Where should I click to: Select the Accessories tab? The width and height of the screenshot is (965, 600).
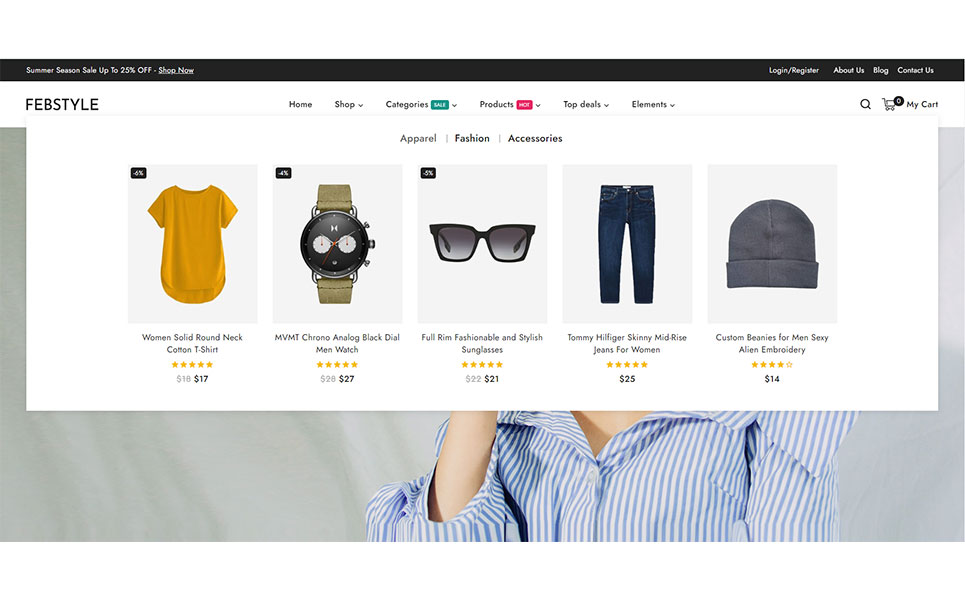click(535, 138)
